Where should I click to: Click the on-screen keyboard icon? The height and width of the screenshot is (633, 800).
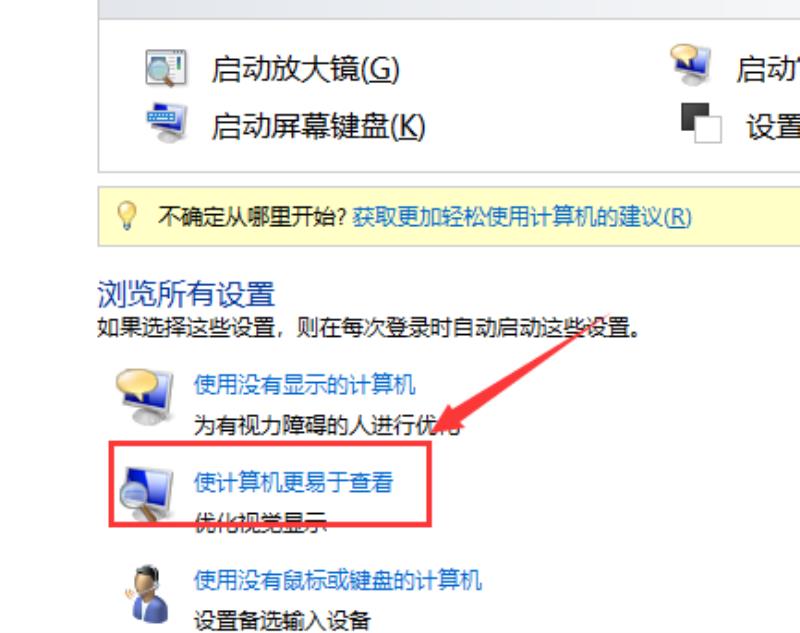(166, 122)
